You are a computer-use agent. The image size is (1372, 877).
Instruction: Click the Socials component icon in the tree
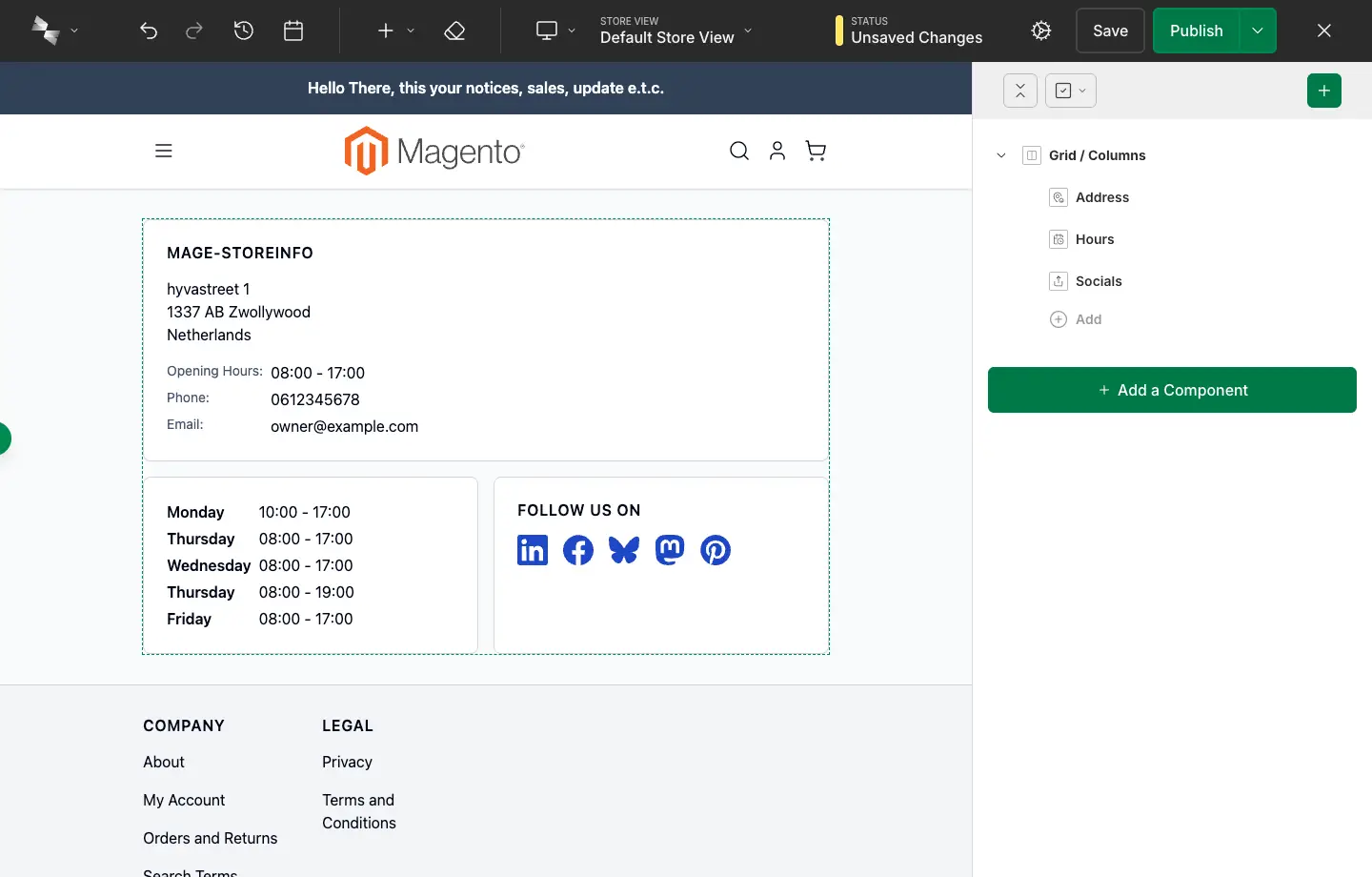[x=1059, y=281]
